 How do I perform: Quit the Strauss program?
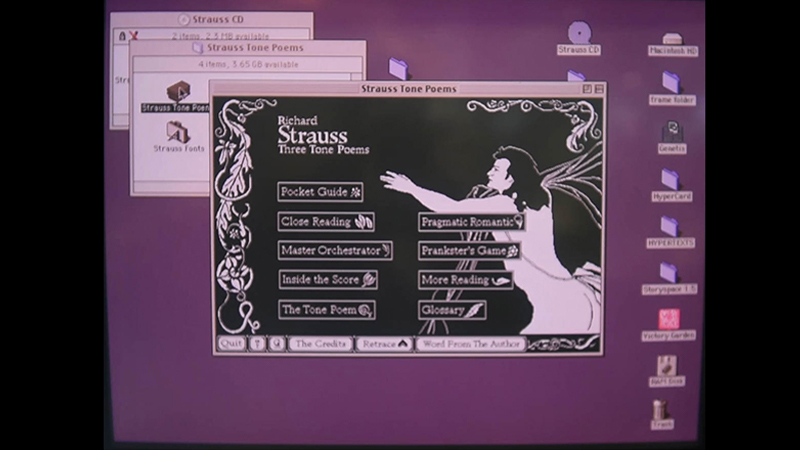point(231,343)
